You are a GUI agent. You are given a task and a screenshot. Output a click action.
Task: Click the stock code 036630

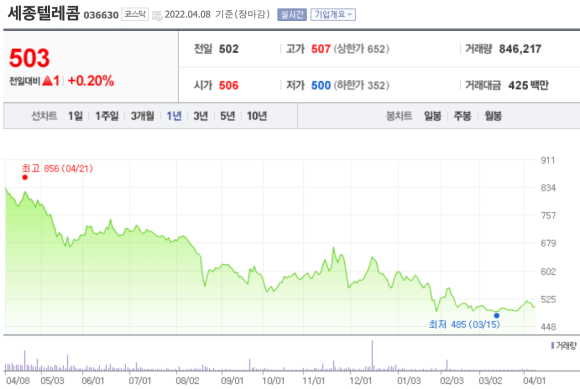(101, 15)
